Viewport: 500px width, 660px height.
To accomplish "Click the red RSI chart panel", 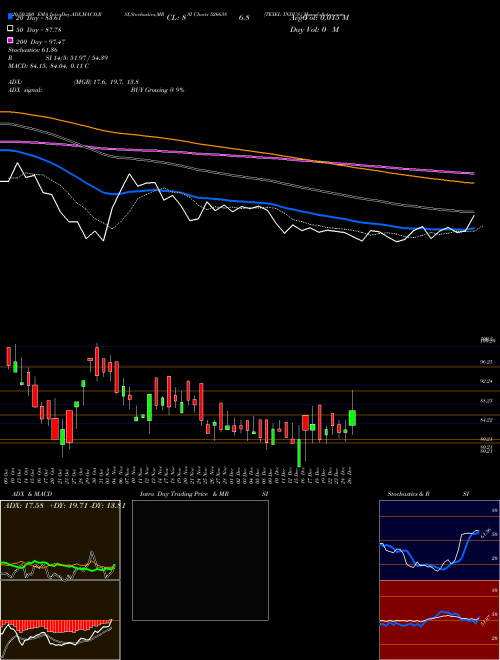I will tap(439, 620).
